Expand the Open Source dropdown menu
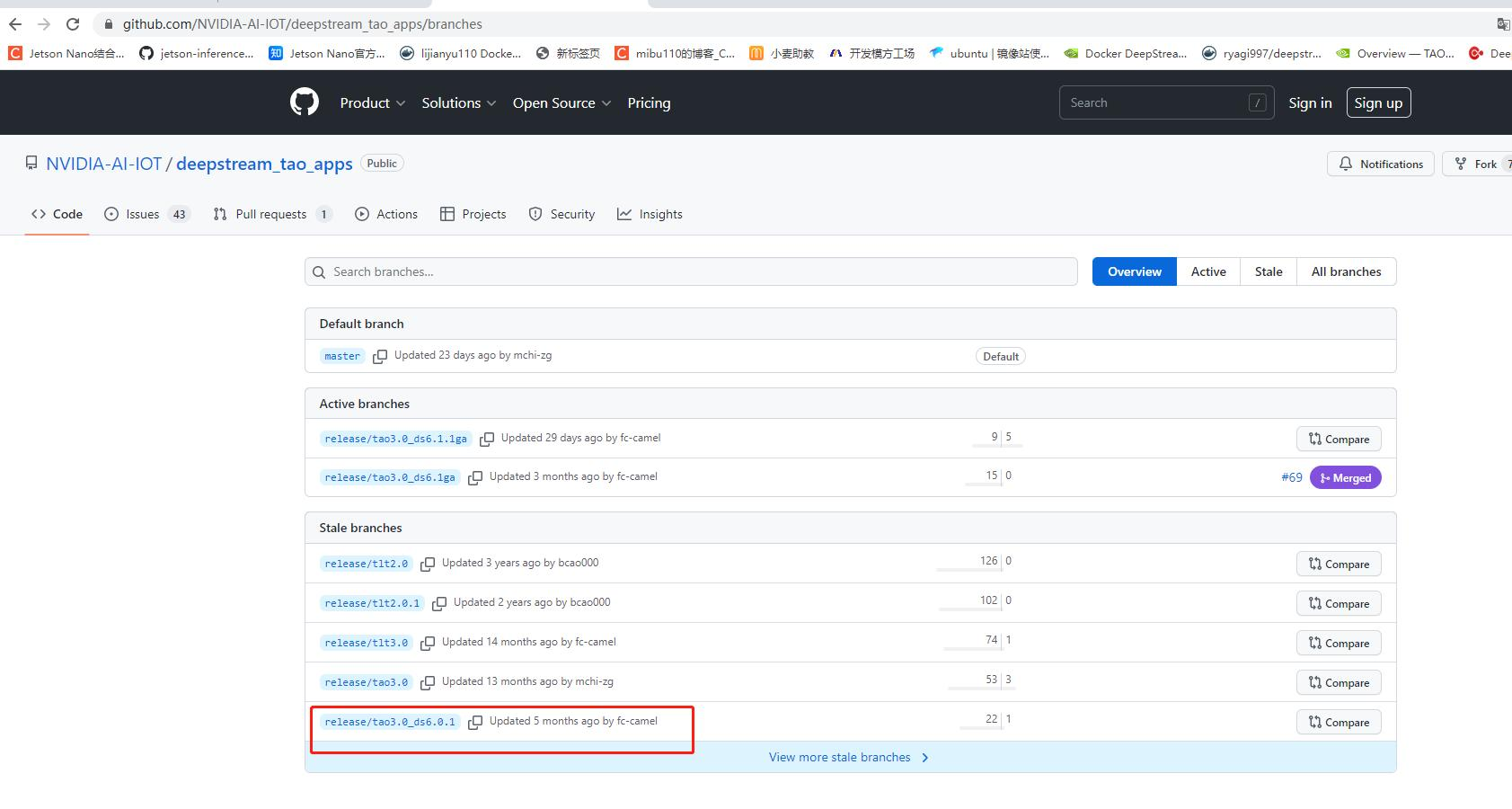Viewport: 1512px width, 809px height. click(x=561, y=103)
